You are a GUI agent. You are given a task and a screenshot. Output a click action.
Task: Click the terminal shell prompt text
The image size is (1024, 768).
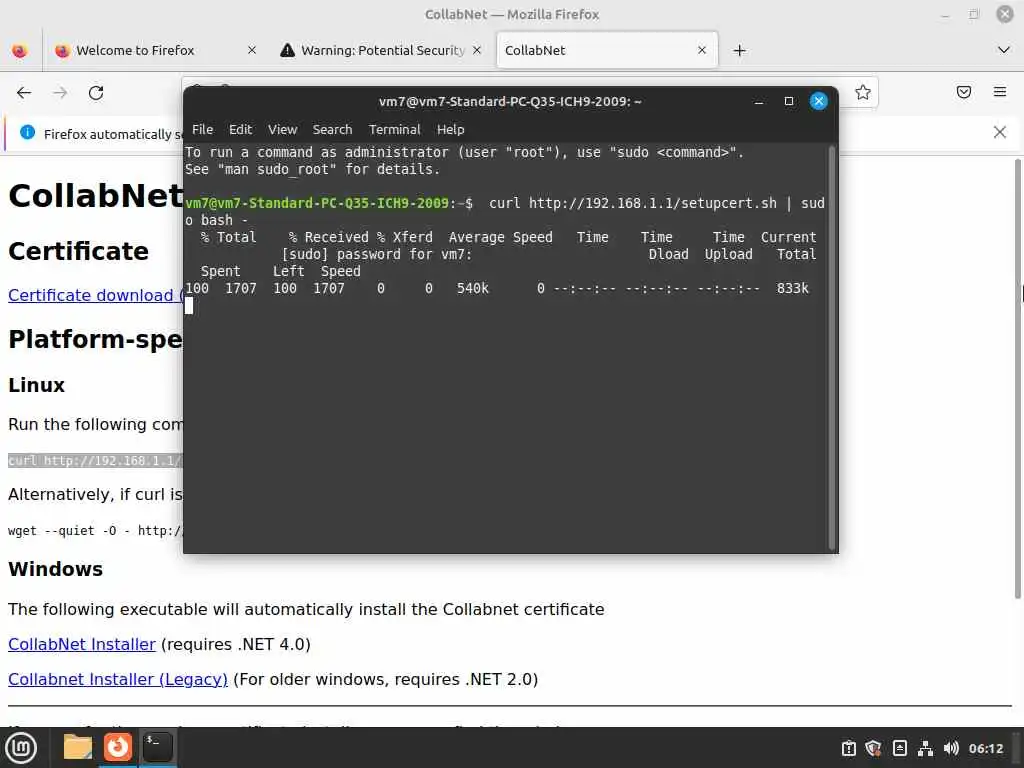pos(328,203)
